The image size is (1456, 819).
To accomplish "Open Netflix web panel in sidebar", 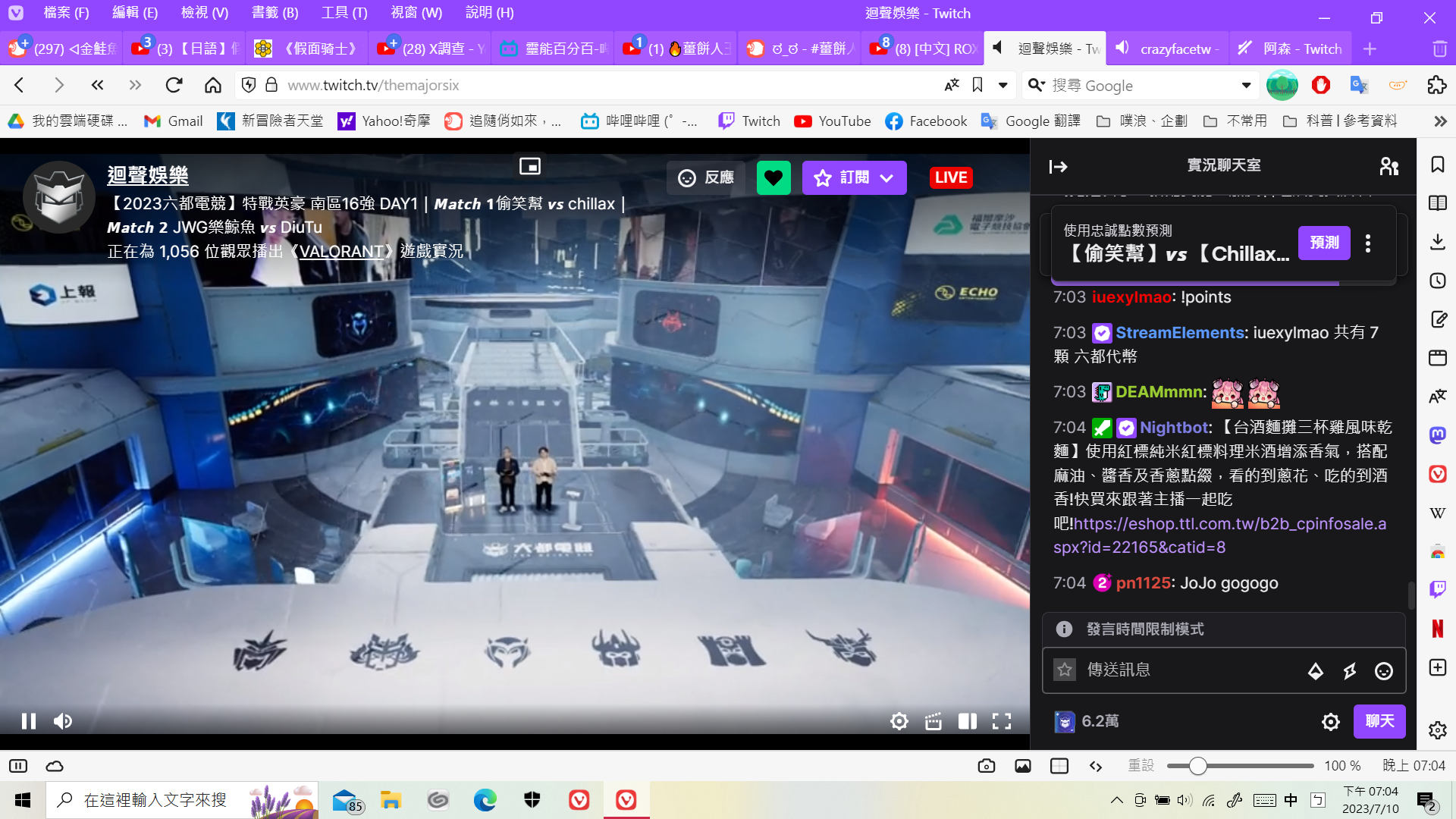I will (x=1437, y=629).
